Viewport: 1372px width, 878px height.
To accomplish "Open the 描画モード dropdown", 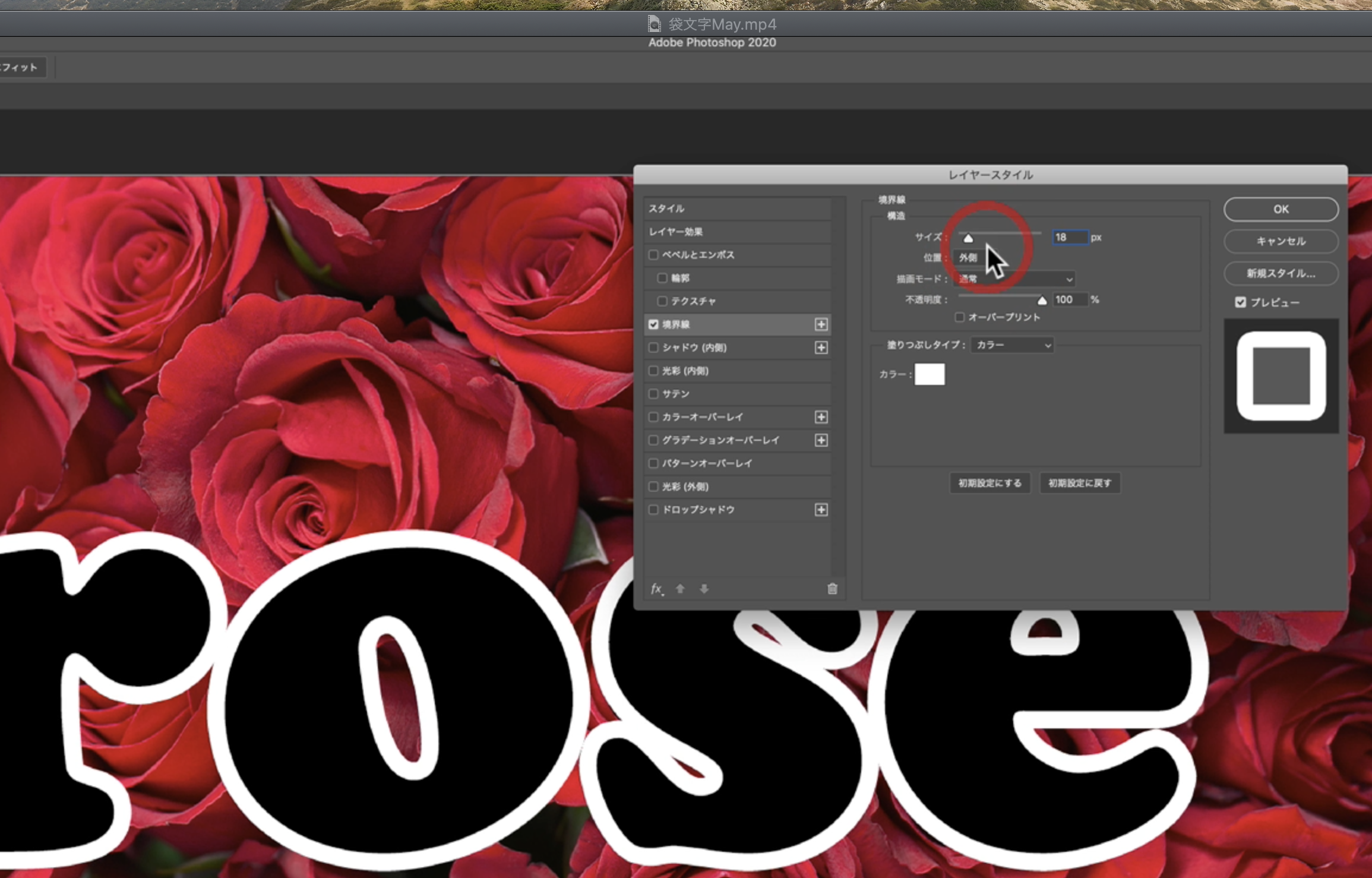I will pyautogui.click(x=1014, y=279).
